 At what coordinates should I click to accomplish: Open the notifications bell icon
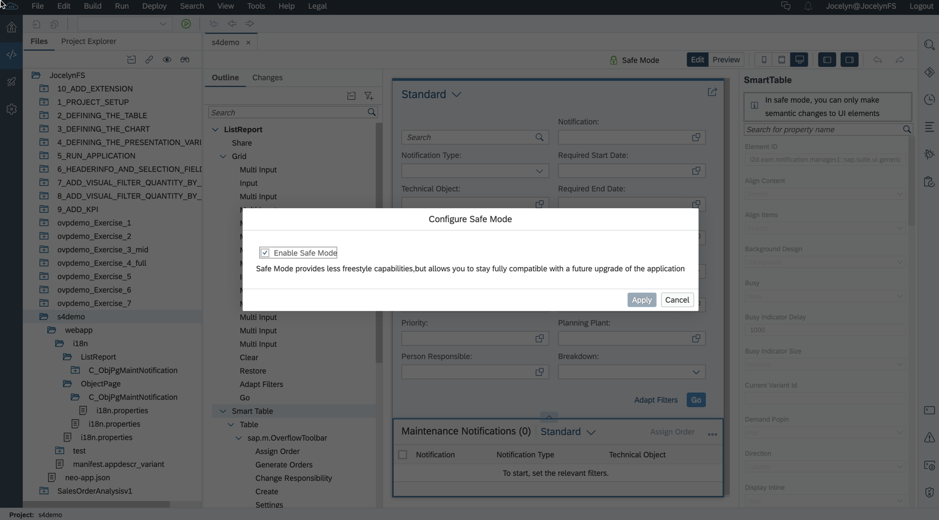click(808, 6)
